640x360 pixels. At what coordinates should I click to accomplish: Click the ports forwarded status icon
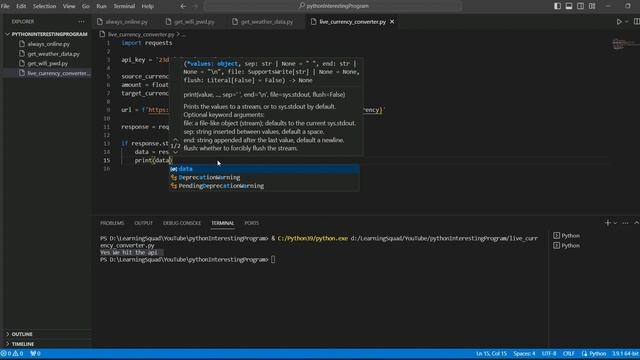coord(36,354)
